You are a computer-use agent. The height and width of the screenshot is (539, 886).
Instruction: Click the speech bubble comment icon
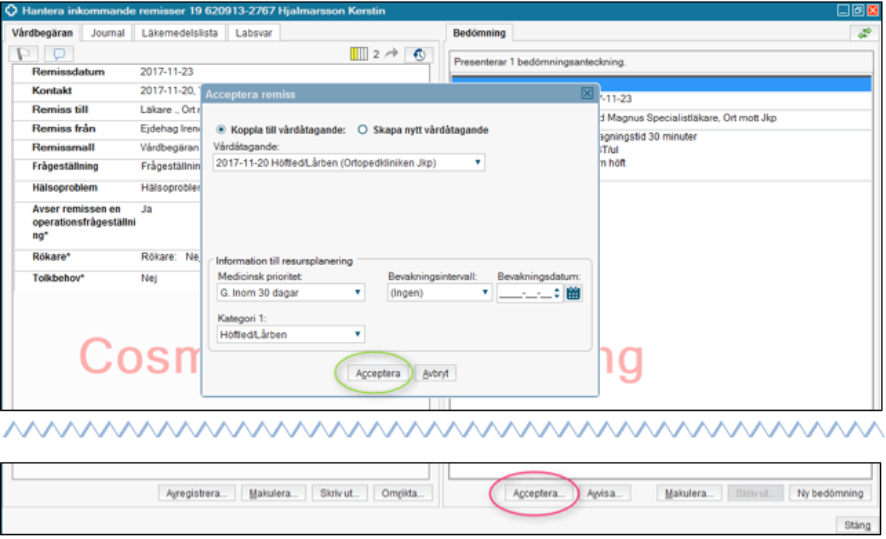(x=59, y=54)
